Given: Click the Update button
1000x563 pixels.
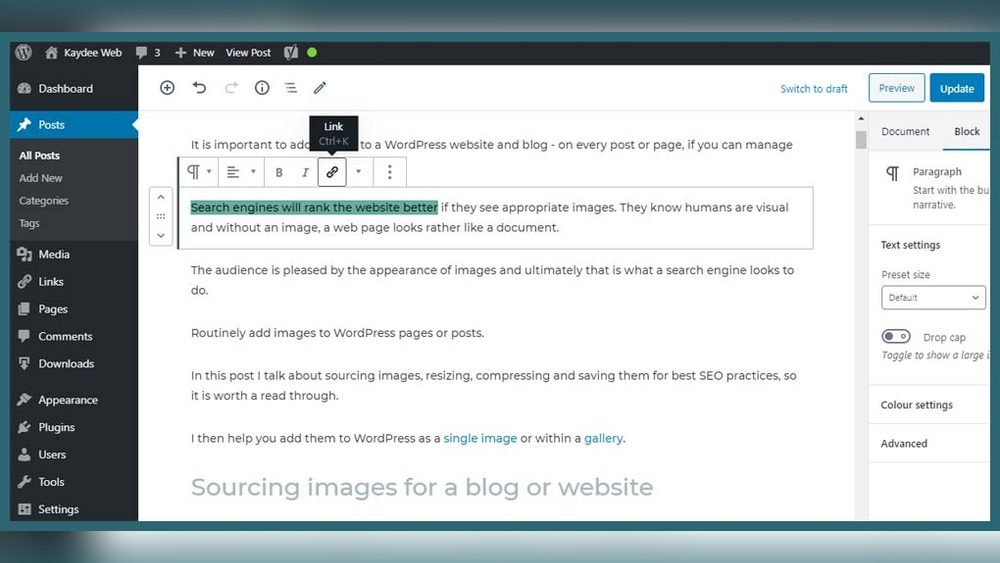Looking at the screenshot, I should pos(957,88).
